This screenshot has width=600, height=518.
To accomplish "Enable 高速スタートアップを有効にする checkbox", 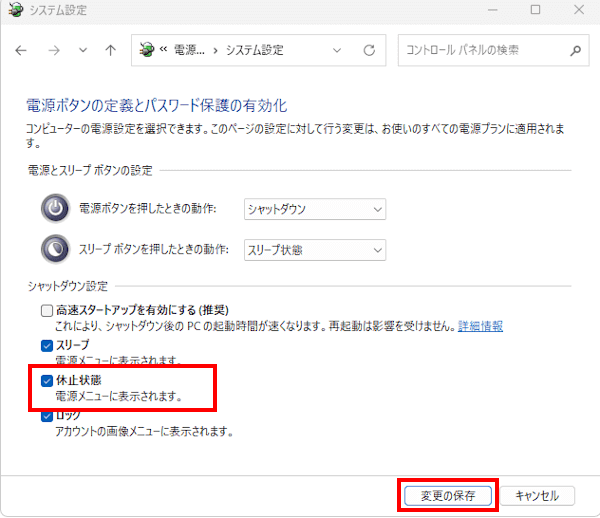I will (47, 311).
